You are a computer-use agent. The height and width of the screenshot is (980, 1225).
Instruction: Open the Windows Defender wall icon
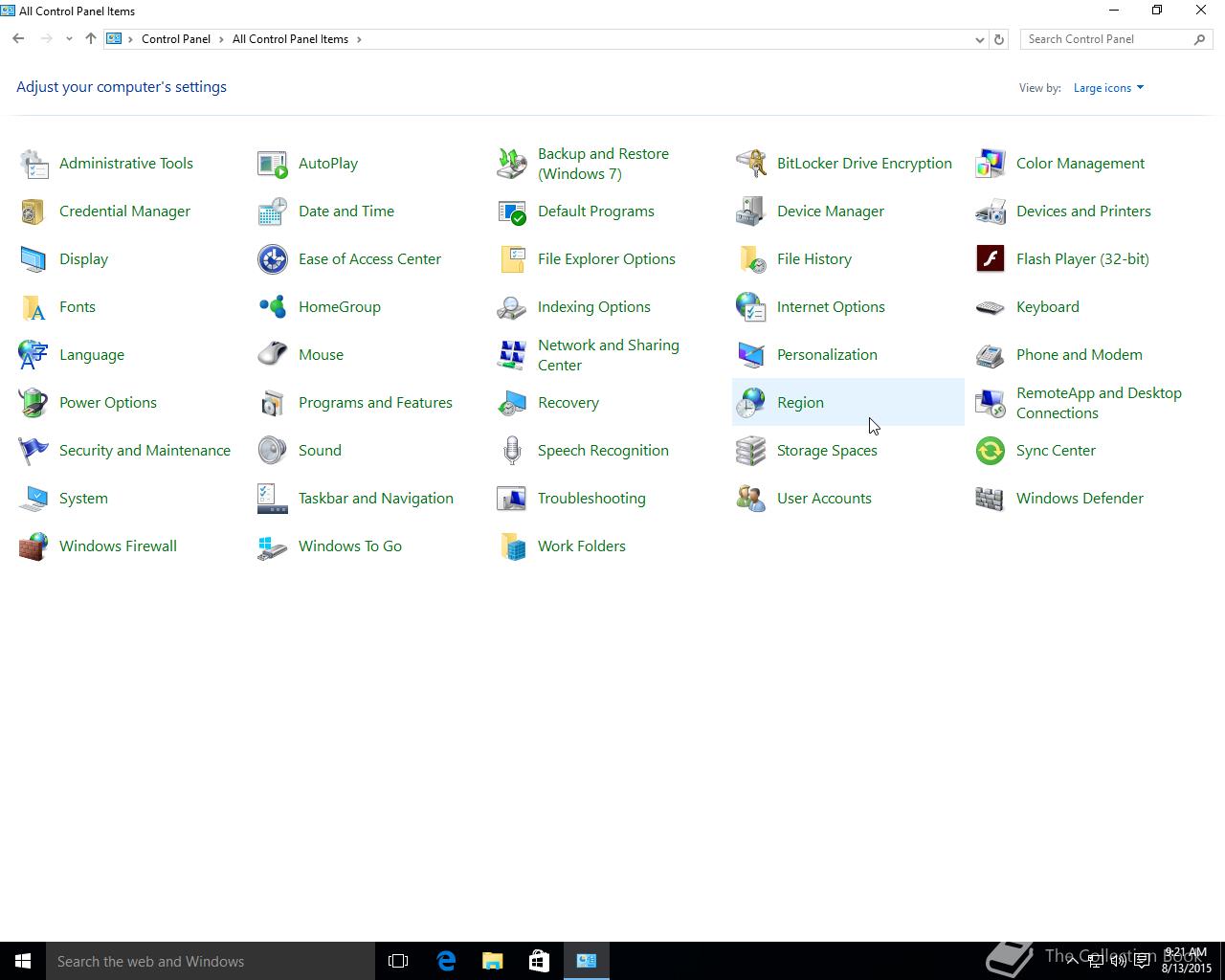point(991,499)
